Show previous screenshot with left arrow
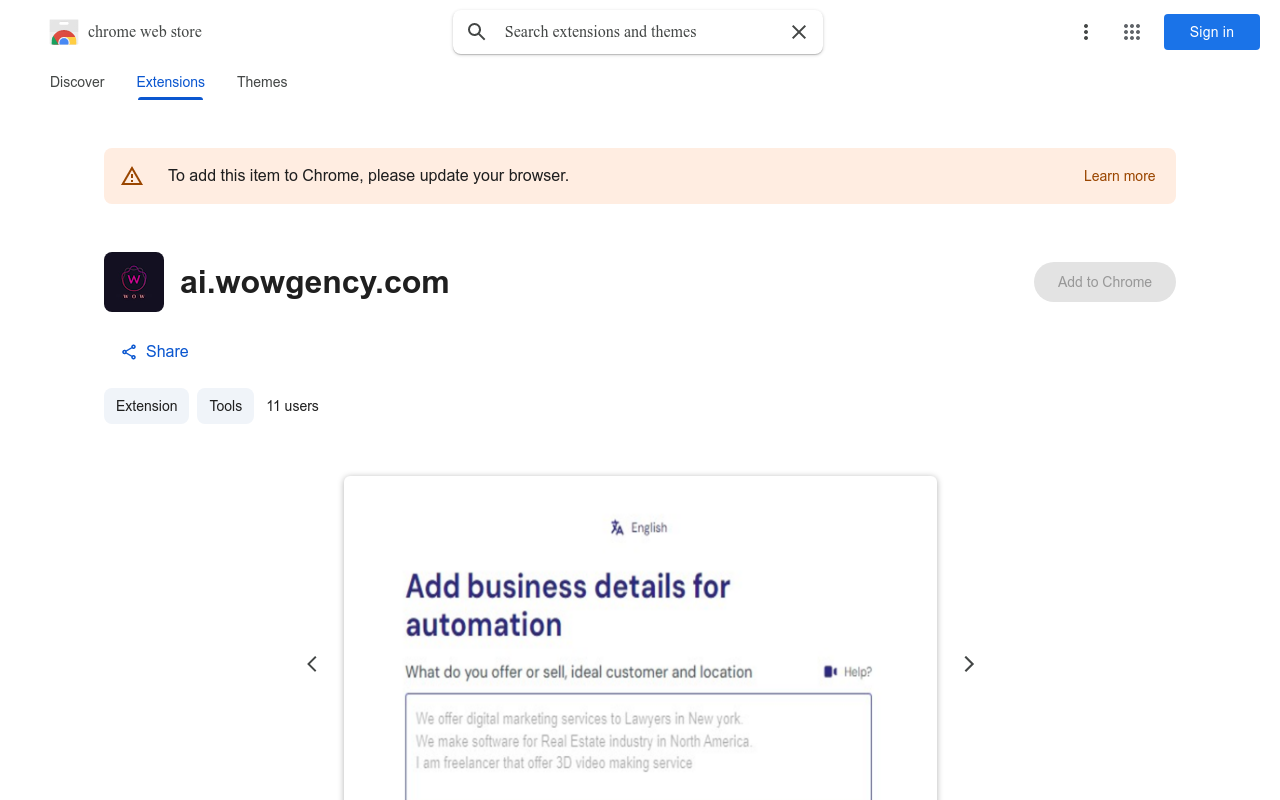Screen dimensions: 1280x800 coord(312,664)
